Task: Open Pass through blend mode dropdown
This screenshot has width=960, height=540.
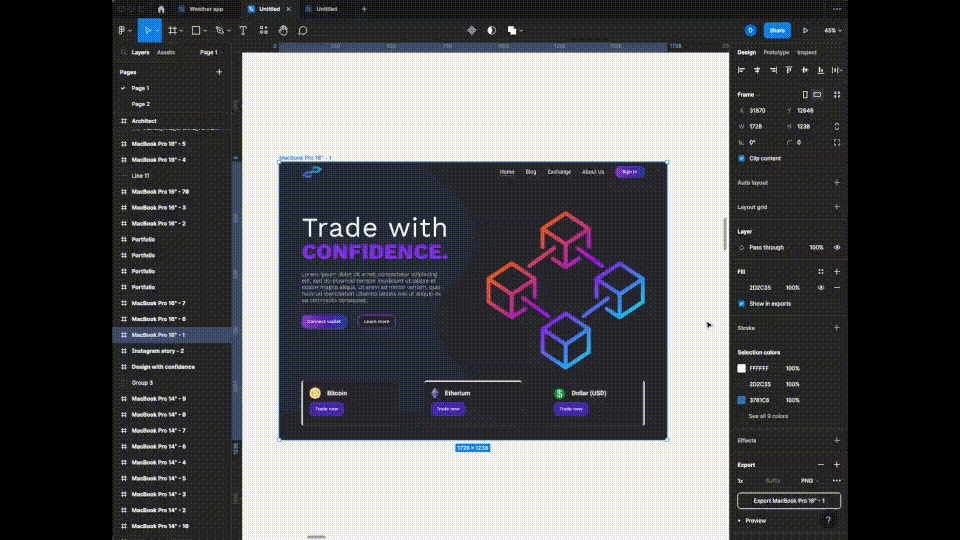Action: click(x=767, y=248)
